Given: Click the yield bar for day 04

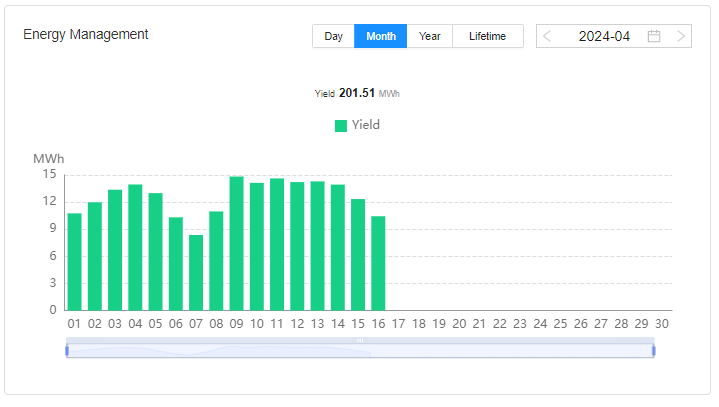Looking at the screenshot, I should pos(135,247).
